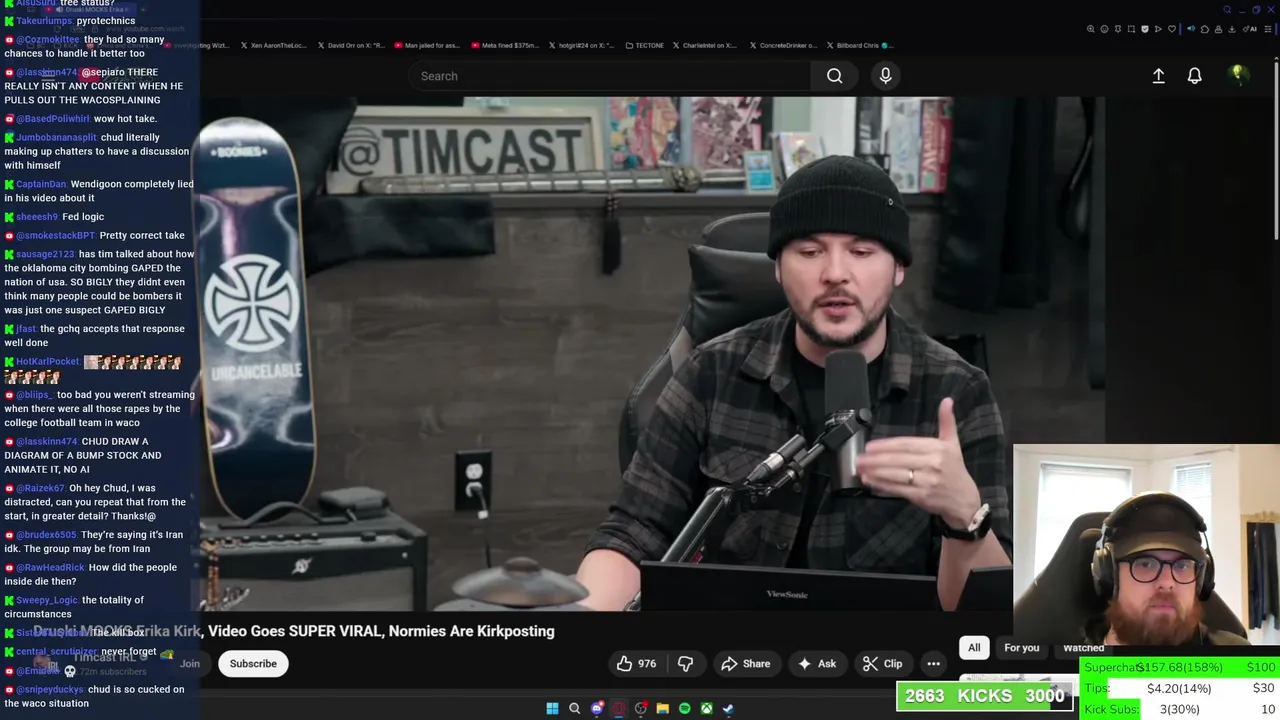Click the browser page vertical scrollbar

(1275, 150)
